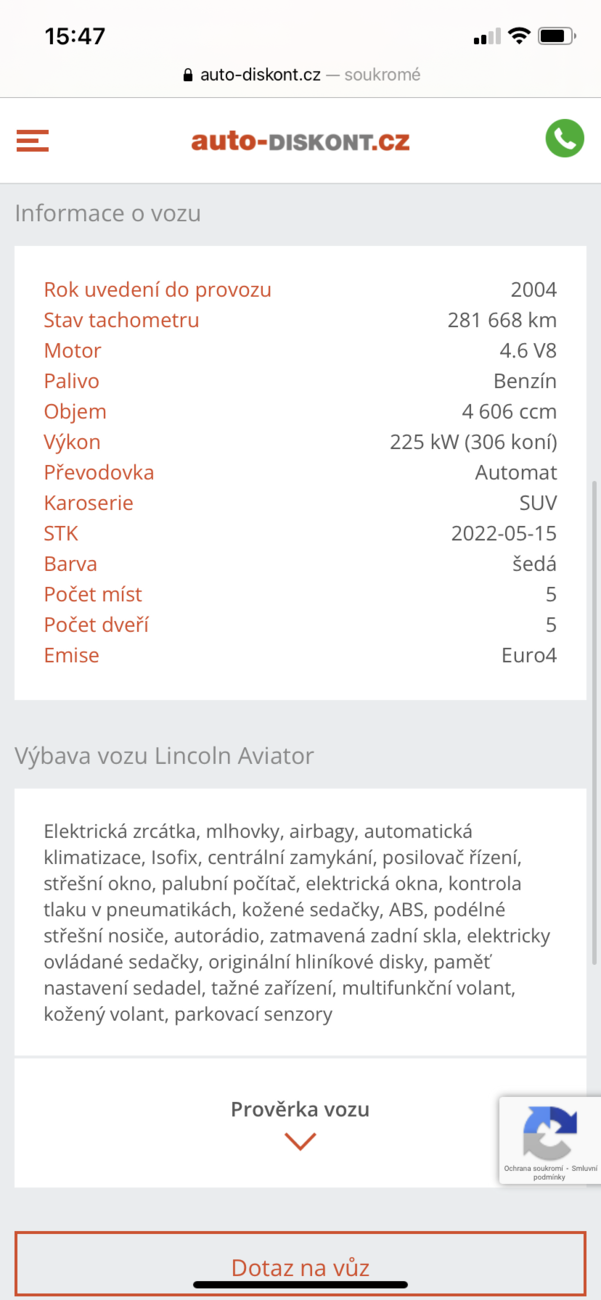Image resolution: width=601 pixels, height=1300 pixels.
Task: Expand the Prověrka vozu section
Action: (300, 1109)
